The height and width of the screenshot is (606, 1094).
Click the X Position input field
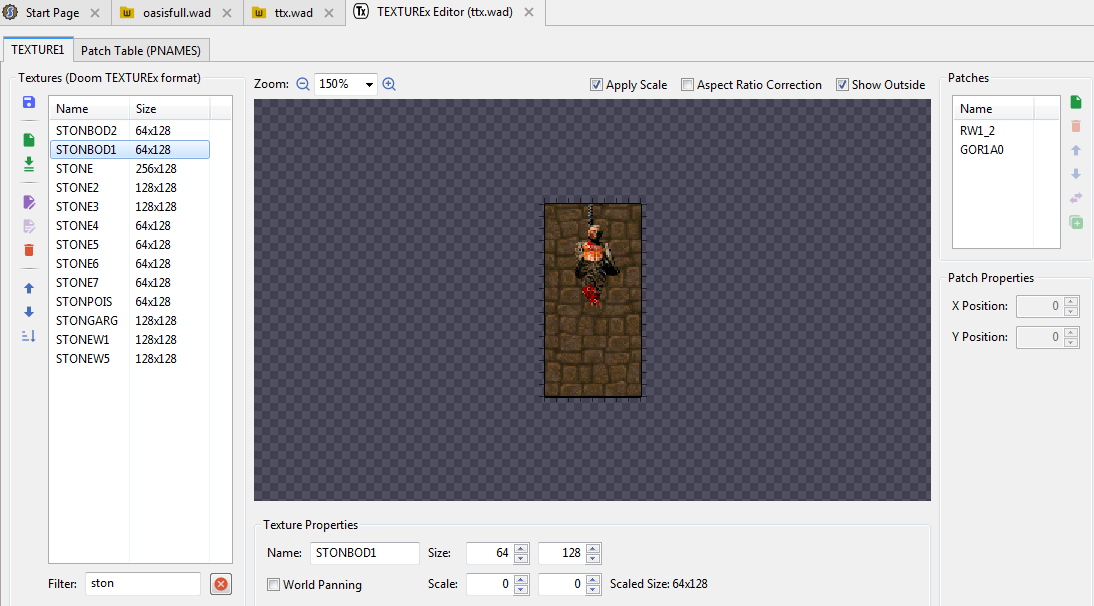click(1040, 306)
